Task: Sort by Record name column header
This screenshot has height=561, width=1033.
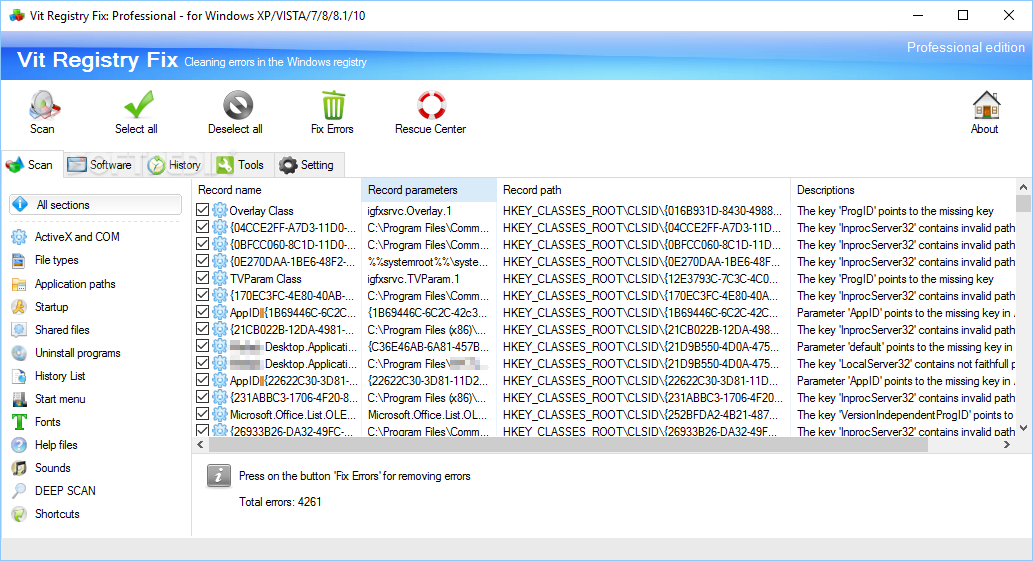Action: [x=277, y=190]
